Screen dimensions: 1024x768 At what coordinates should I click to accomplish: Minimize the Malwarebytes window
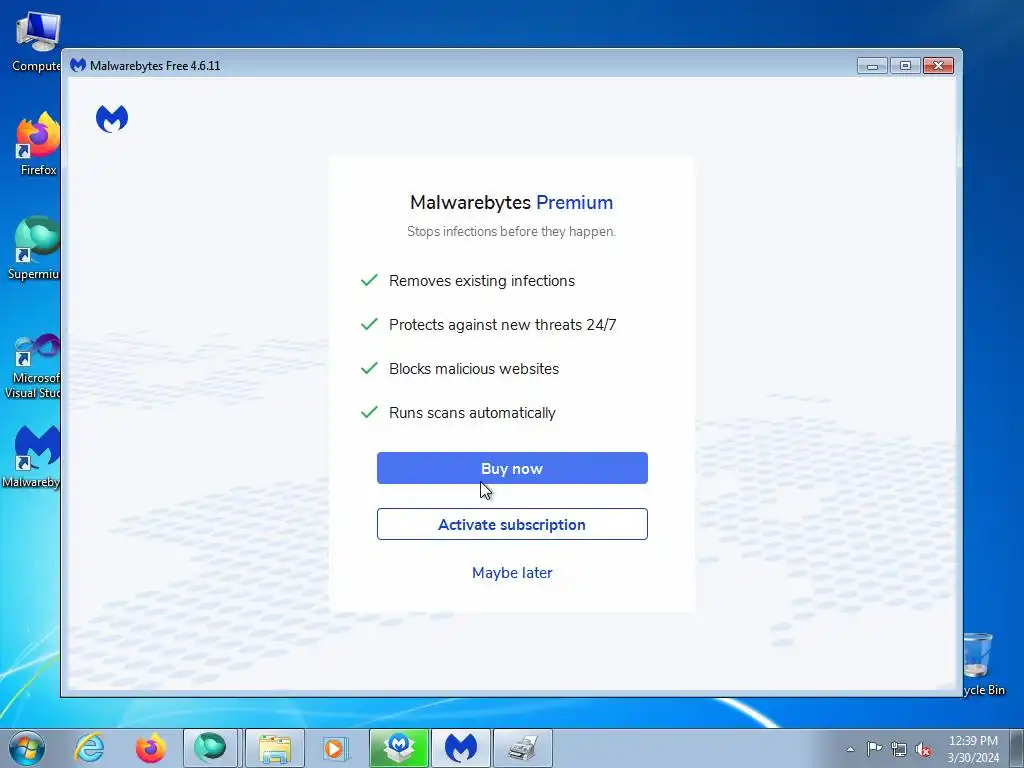872,65
